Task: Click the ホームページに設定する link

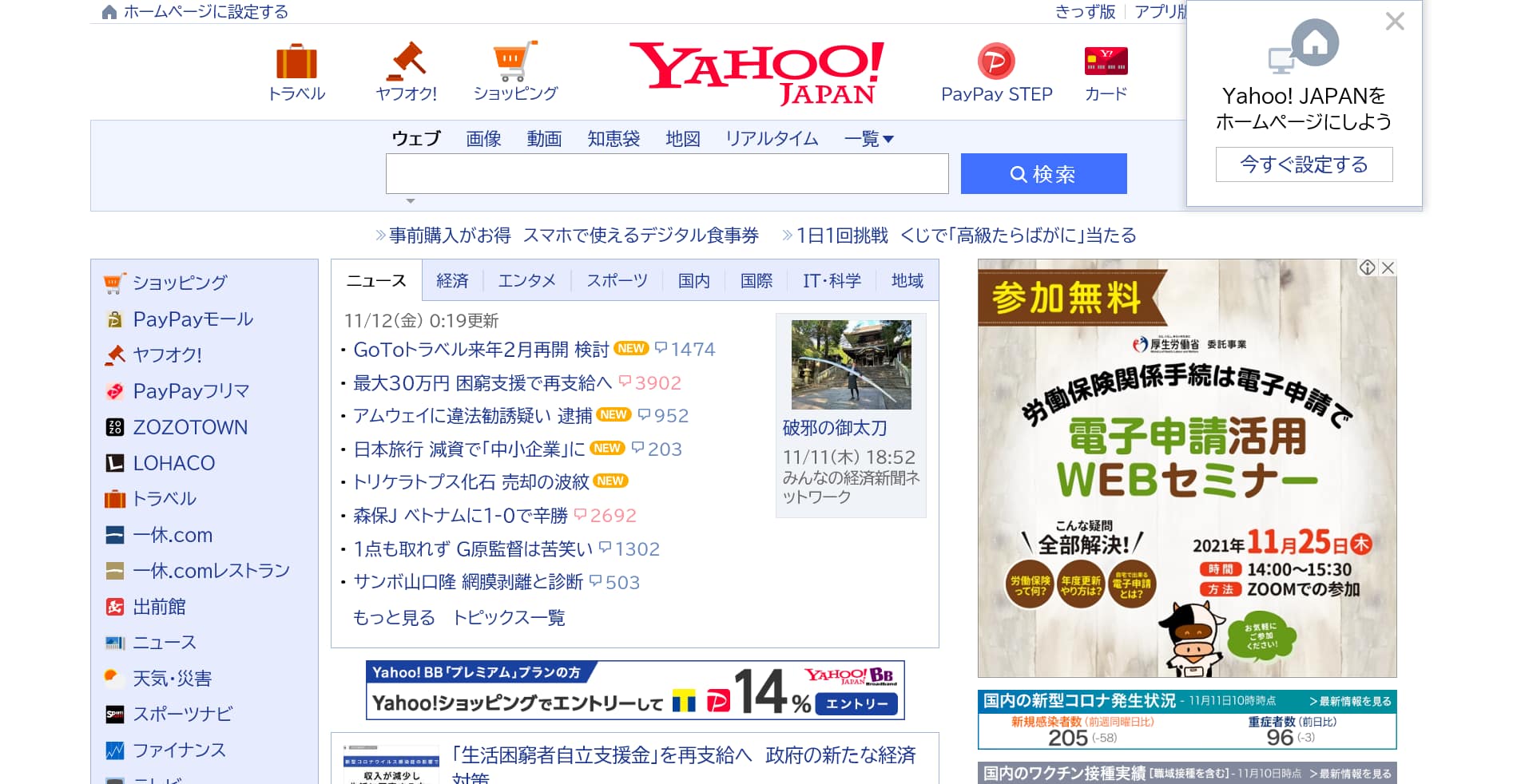Action: click(x=205, y=12)
